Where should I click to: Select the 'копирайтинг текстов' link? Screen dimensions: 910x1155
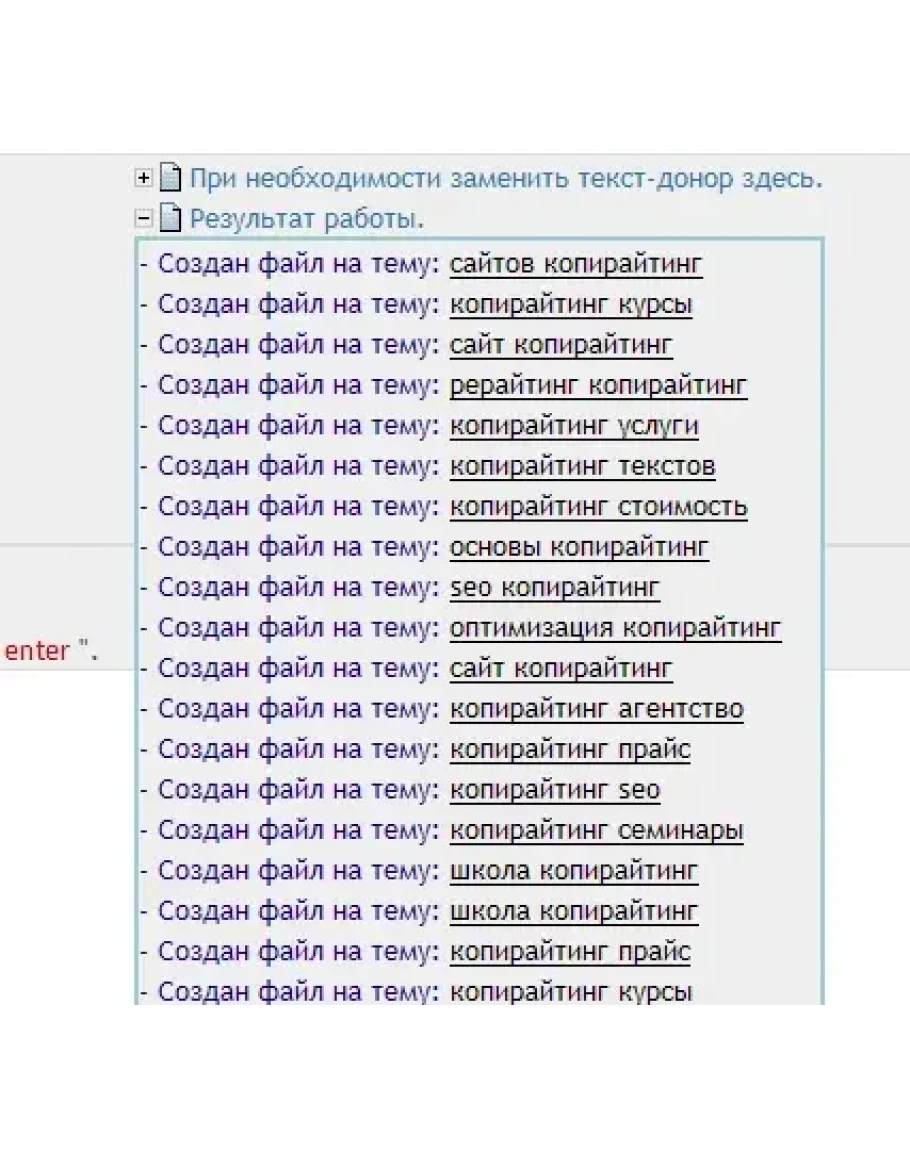click(582, 466)
